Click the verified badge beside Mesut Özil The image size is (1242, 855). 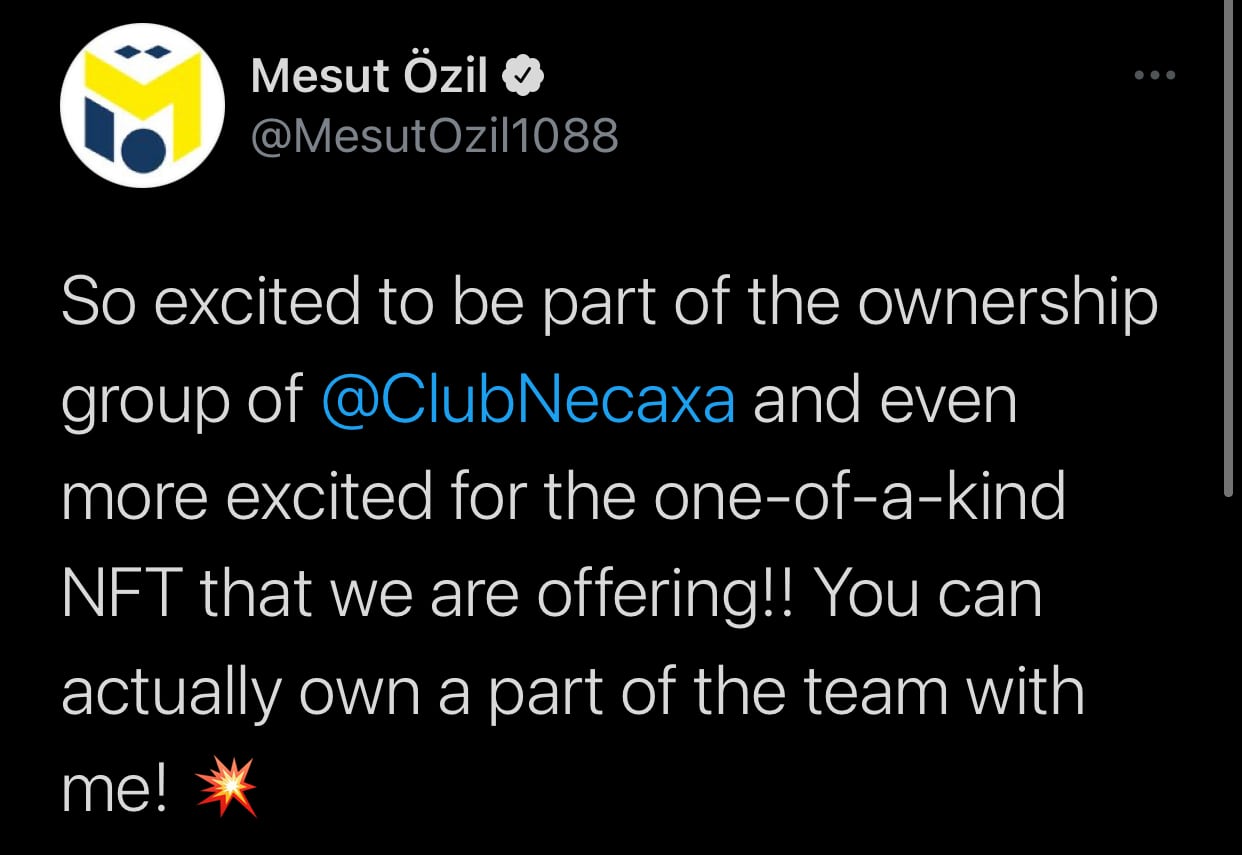(x=522, y=76)
